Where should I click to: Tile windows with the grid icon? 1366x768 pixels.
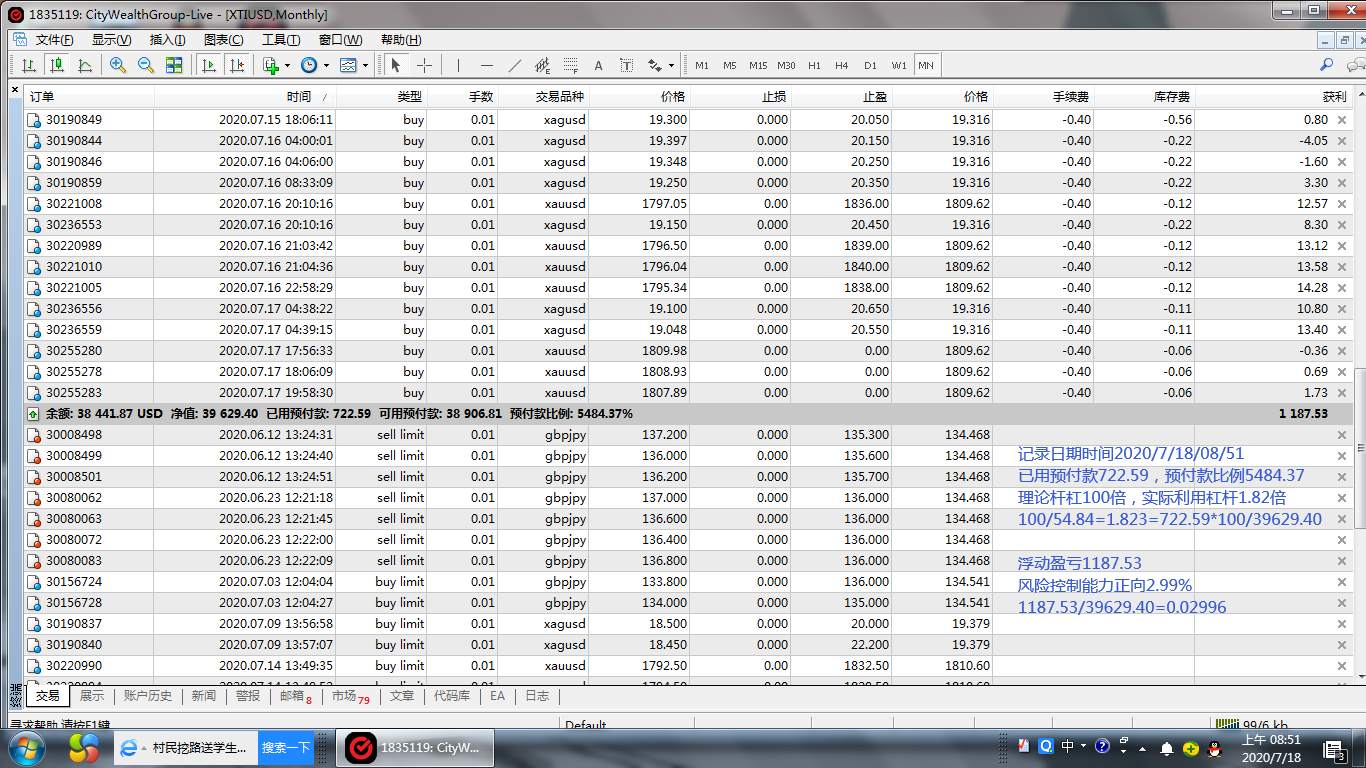174,65
